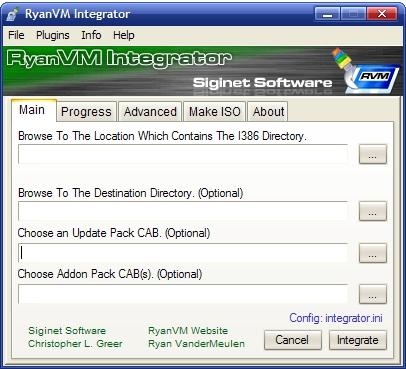Open the Siginet Software link
406x369 pixels.
point(67,331)
